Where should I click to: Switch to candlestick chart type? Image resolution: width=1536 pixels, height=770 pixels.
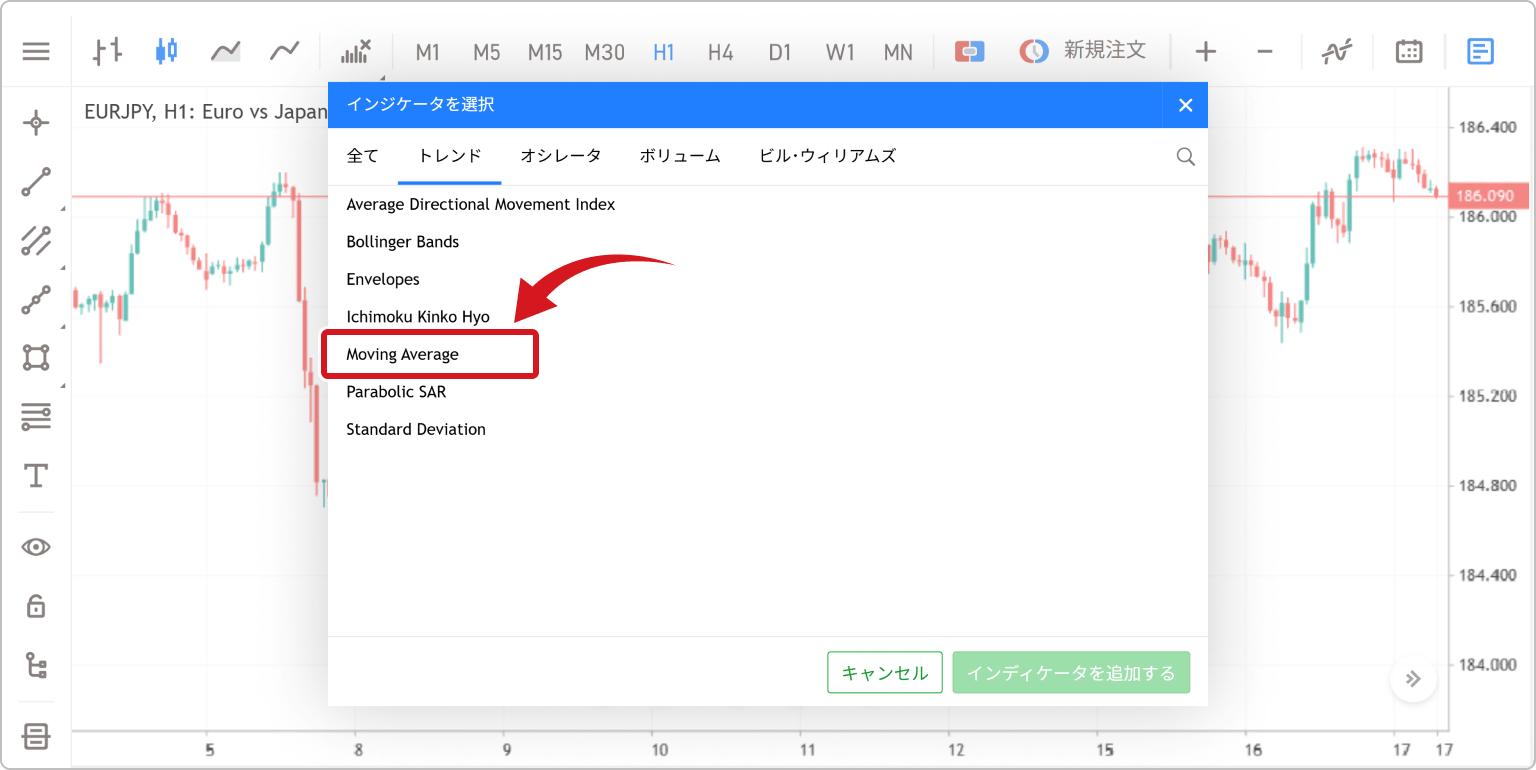pos(166,51)
